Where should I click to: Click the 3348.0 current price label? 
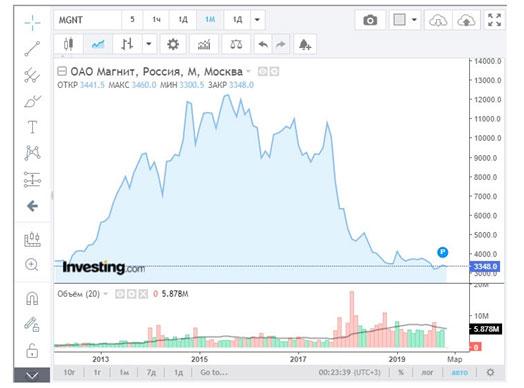pyautogui.click(x=485, y=266)
